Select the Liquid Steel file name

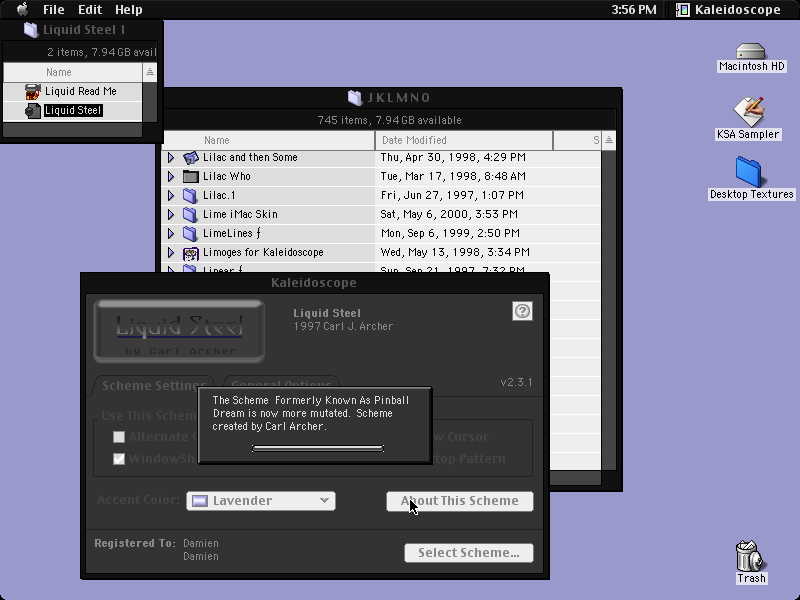(x=73, y=111)
